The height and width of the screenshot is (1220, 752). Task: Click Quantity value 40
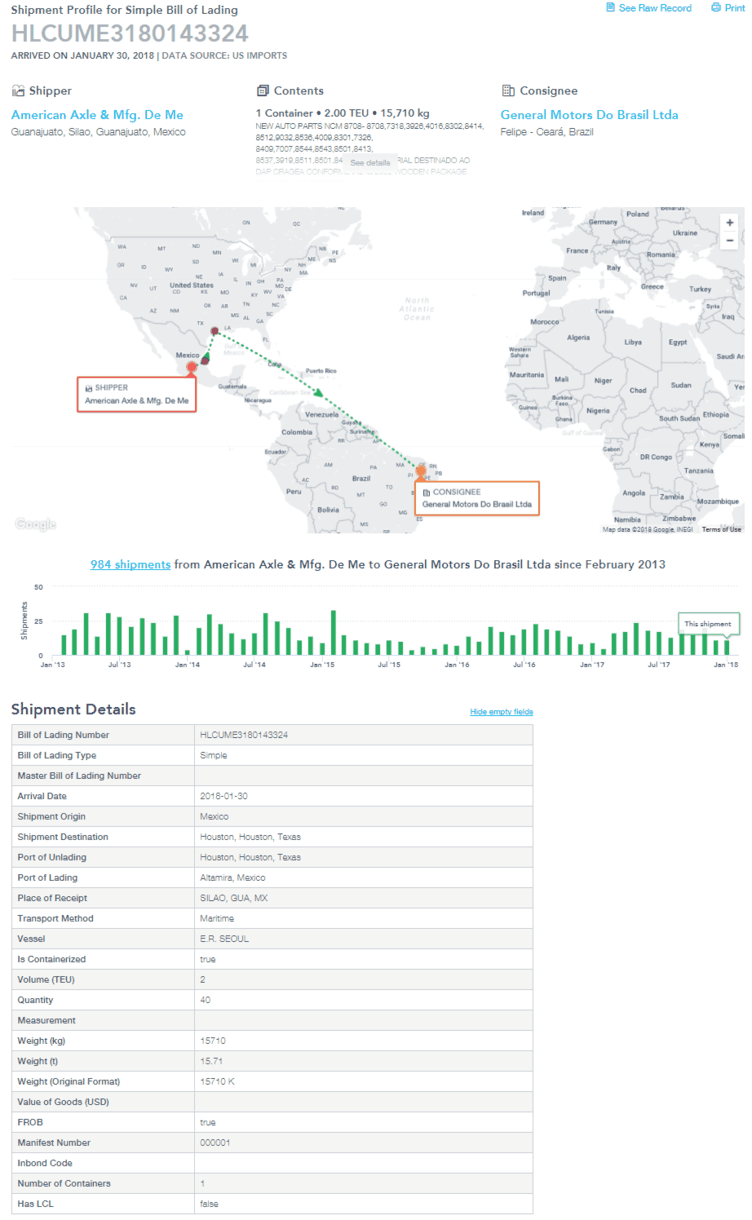(205, 1000)
